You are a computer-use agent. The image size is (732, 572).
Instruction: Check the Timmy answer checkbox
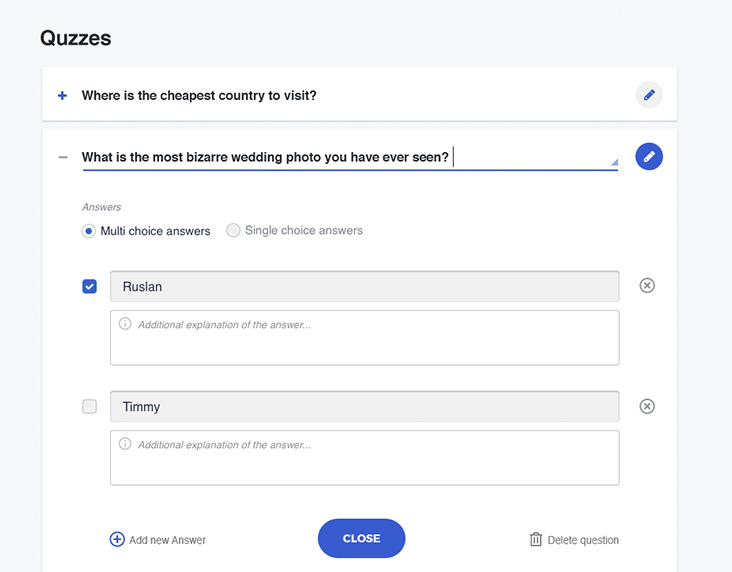pyautogui.click(x=90, y=407)
